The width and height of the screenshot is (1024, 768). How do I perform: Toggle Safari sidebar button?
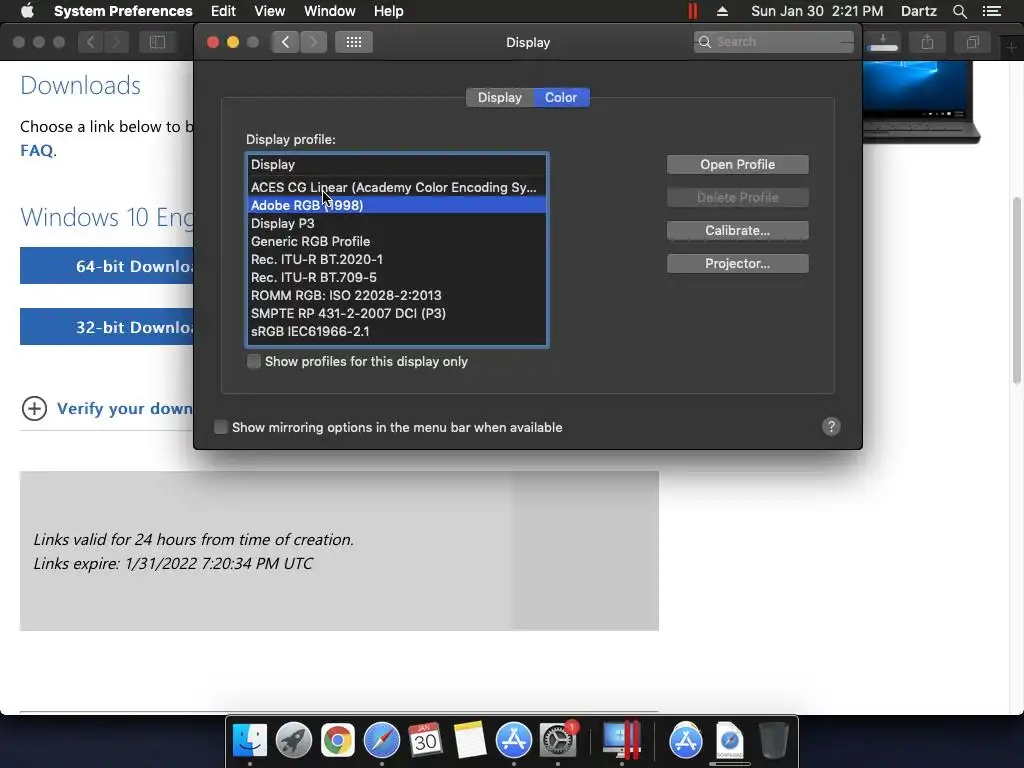(157, 42)
